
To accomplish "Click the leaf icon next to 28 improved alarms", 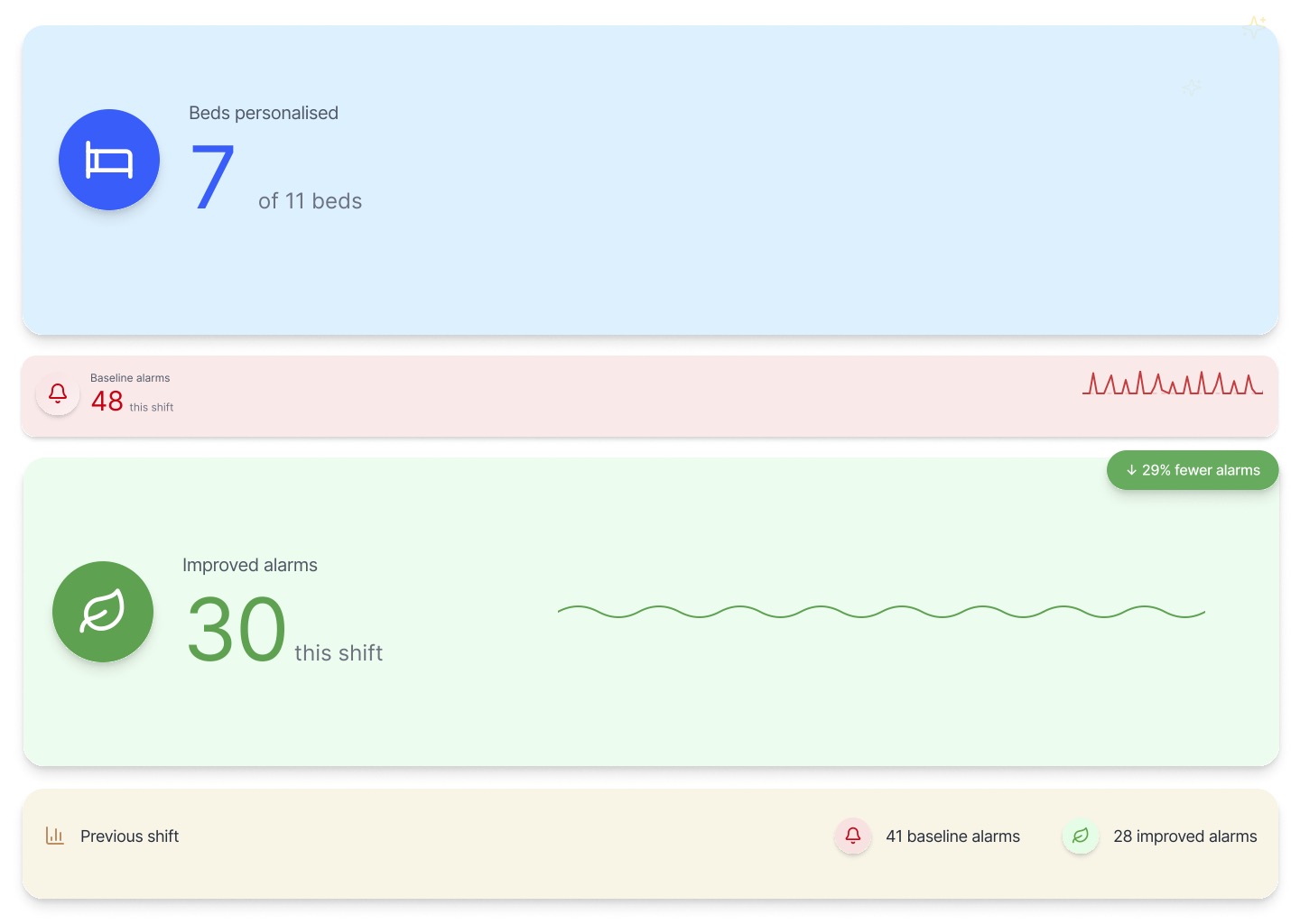I will tap(1081, 836).
